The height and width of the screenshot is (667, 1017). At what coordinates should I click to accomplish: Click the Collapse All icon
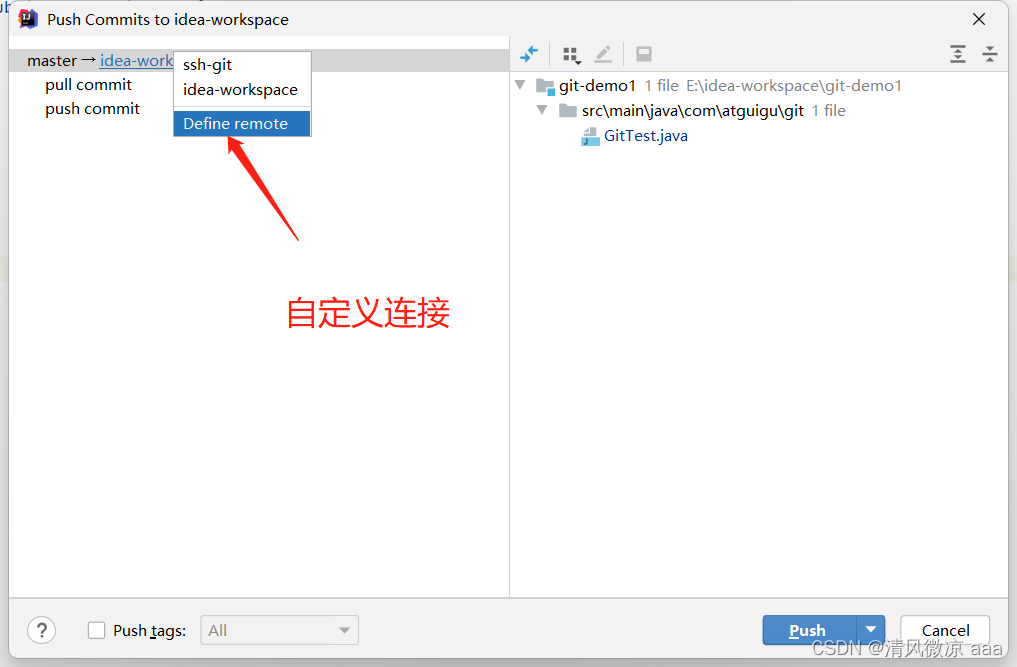989,54
